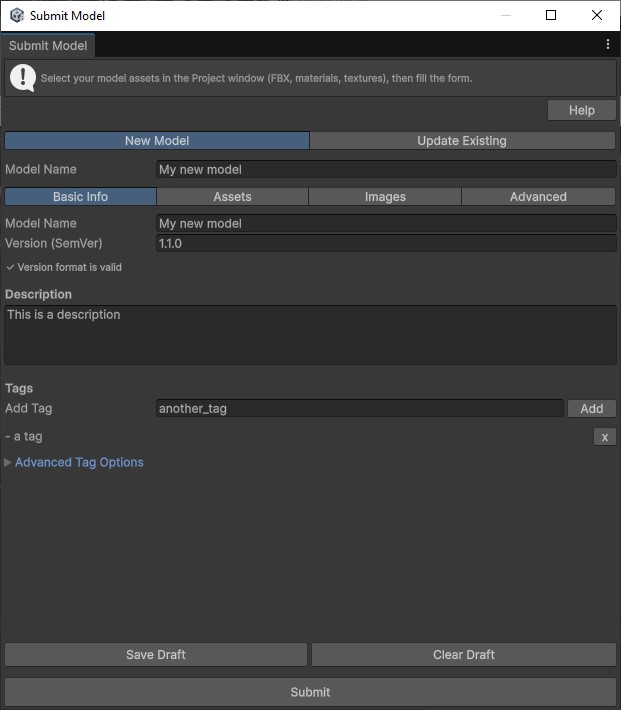Click the Add Tag label
The image size is (621, 710).
pyautogui.click(x=29, y=408)
